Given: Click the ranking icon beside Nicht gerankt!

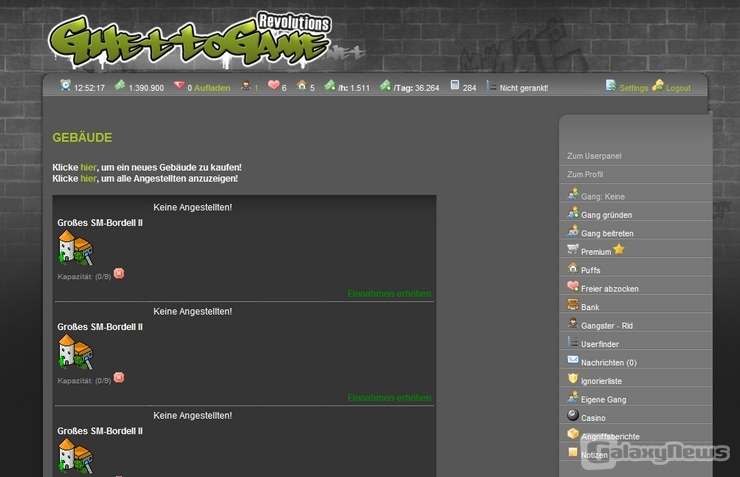Looking at the screenshot, I should [491, 85].
